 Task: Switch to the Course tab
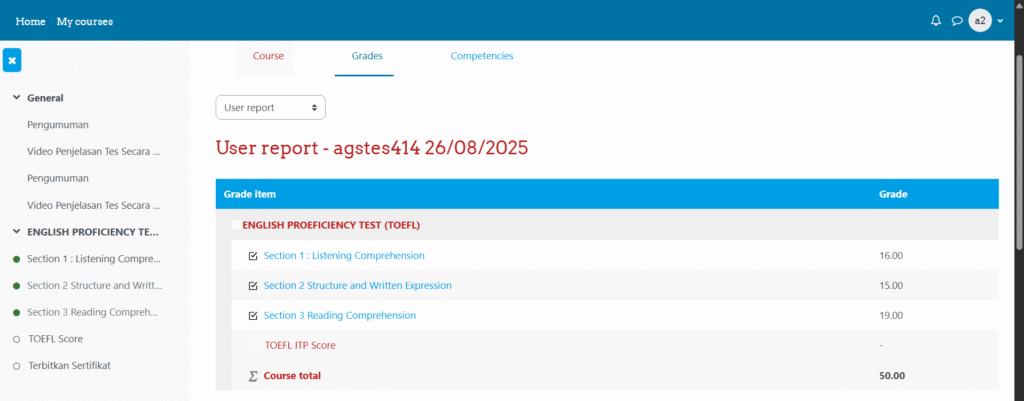click(268, 57)
